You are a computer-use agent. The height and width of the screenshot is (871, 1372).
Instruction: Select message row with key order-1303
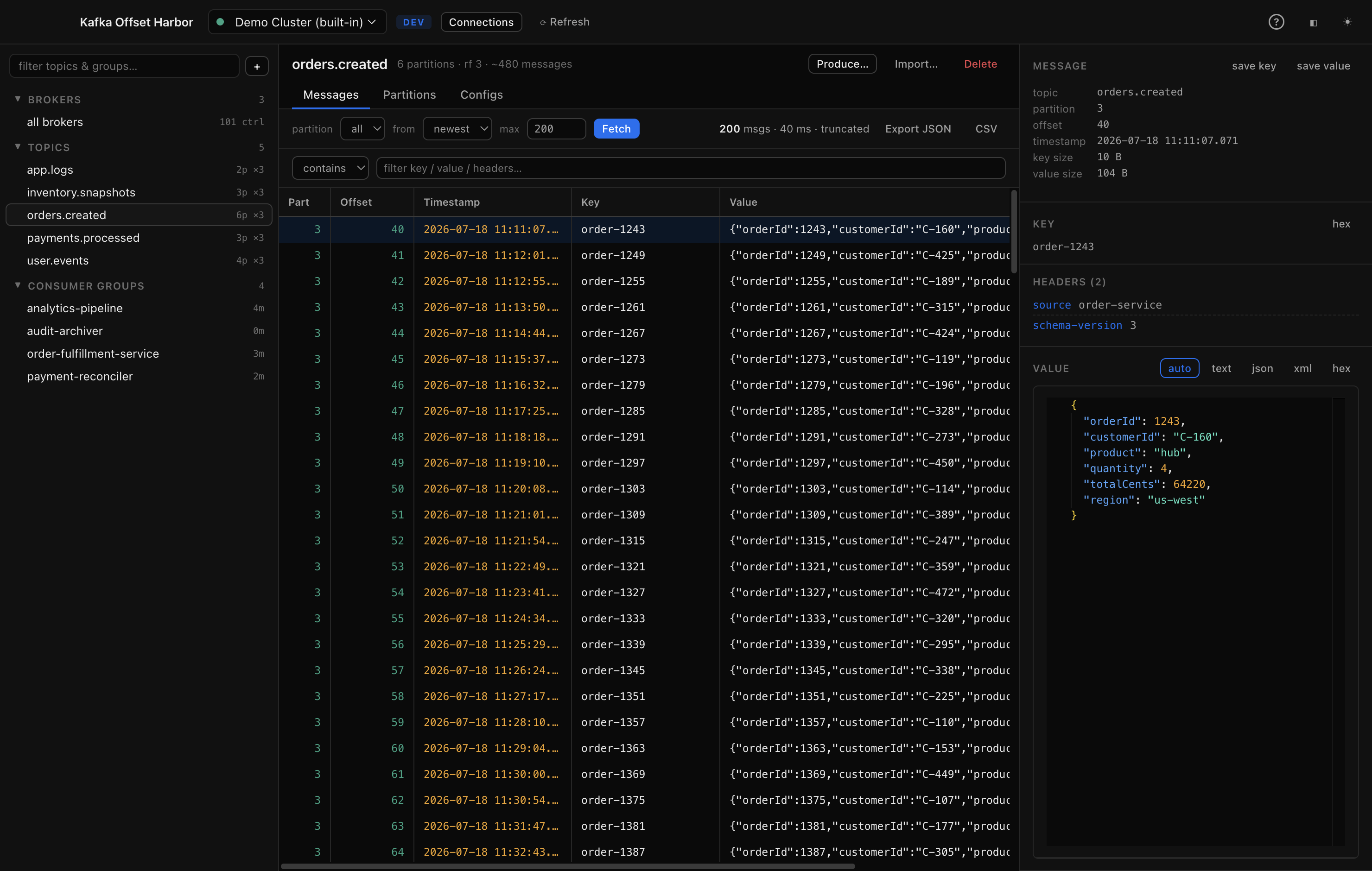click(x=644, y=489)
